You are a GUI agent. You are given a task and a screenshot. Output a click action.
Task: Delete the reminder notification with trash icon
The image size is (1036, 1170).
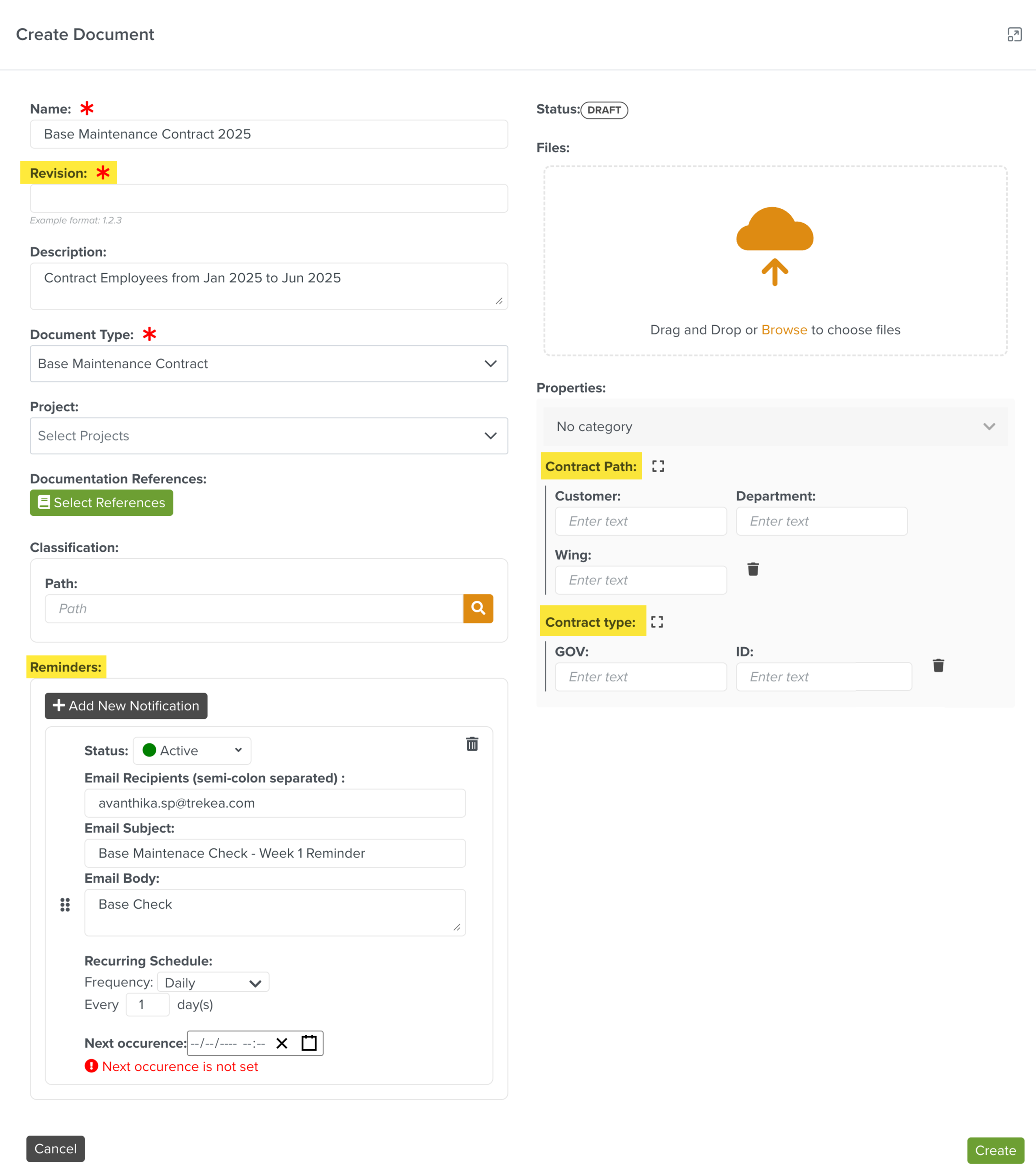pyautogui.click(x=472, y=744)
